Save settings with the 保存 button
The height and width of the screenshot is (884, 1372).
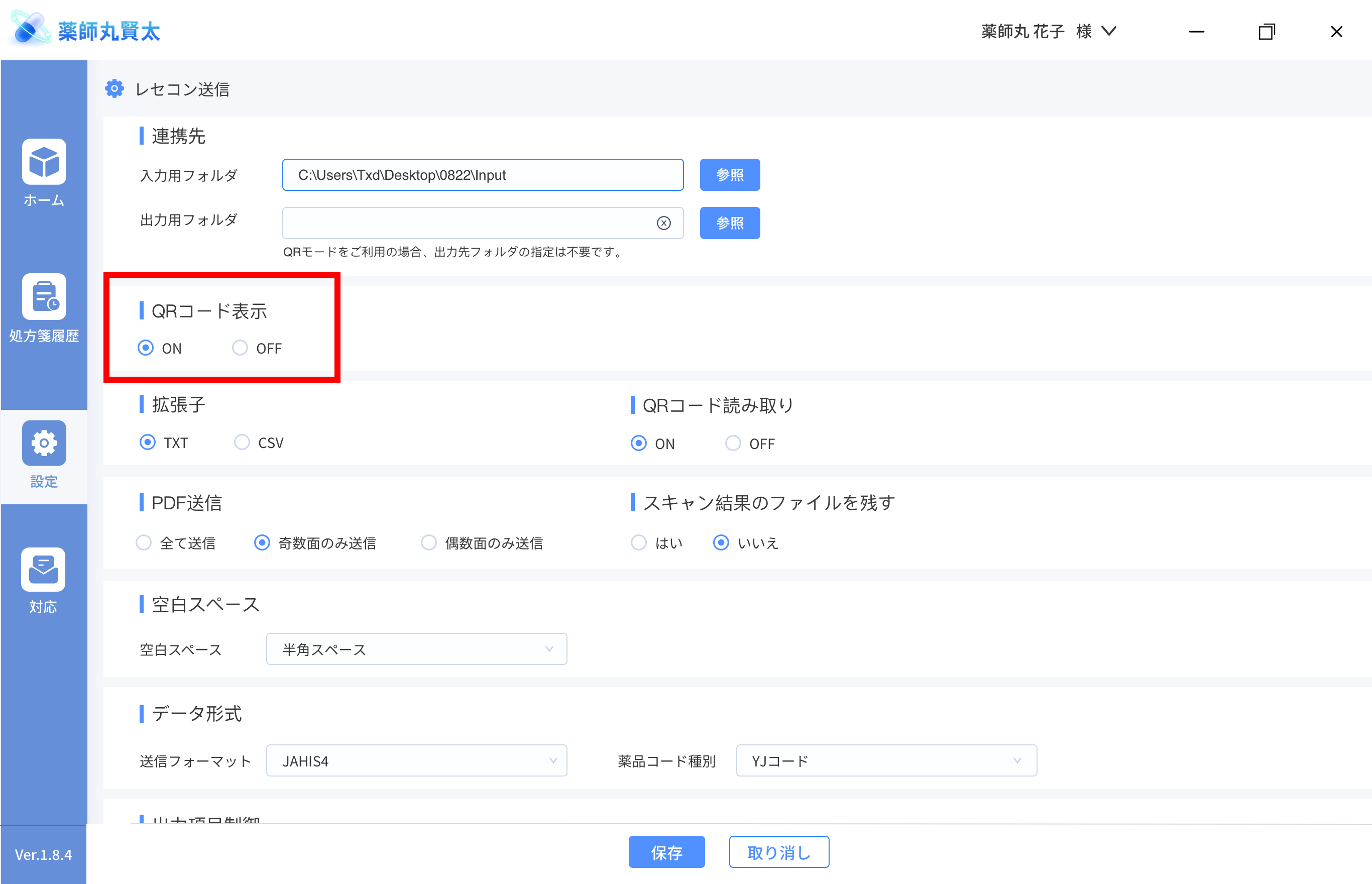[667, 852]
